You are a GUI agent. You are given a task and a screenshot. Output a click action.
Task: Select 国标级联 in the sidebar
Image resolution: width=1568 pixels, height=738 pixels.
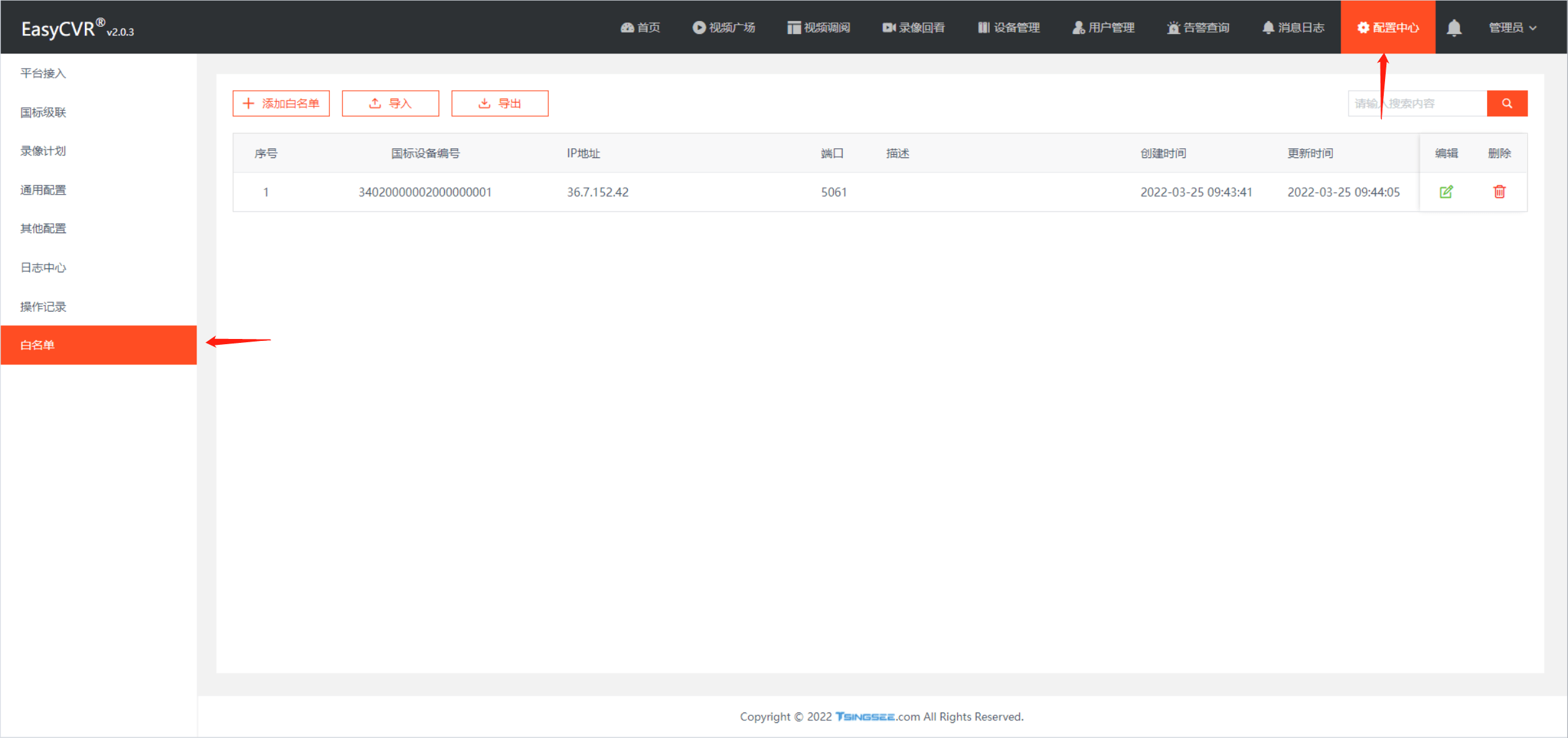(43, 112)
